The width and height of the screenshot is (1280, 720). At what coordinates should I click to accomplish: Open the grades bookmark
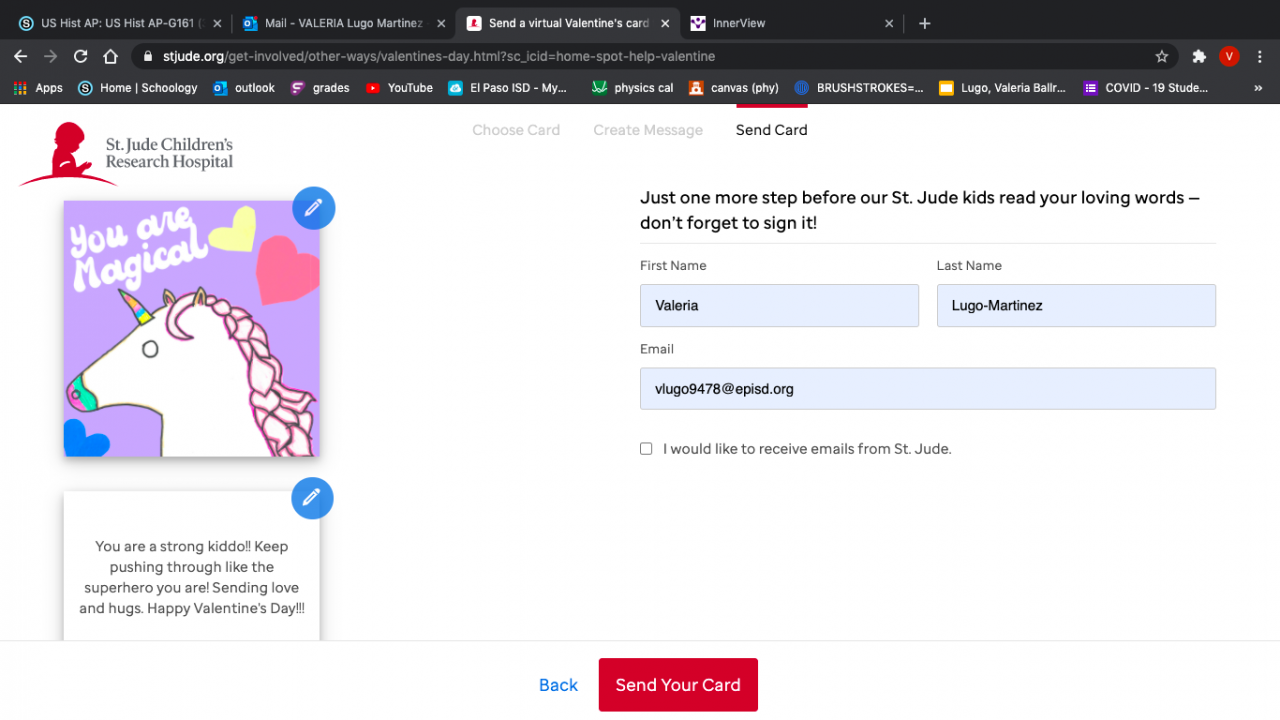(x=320, y=88)
